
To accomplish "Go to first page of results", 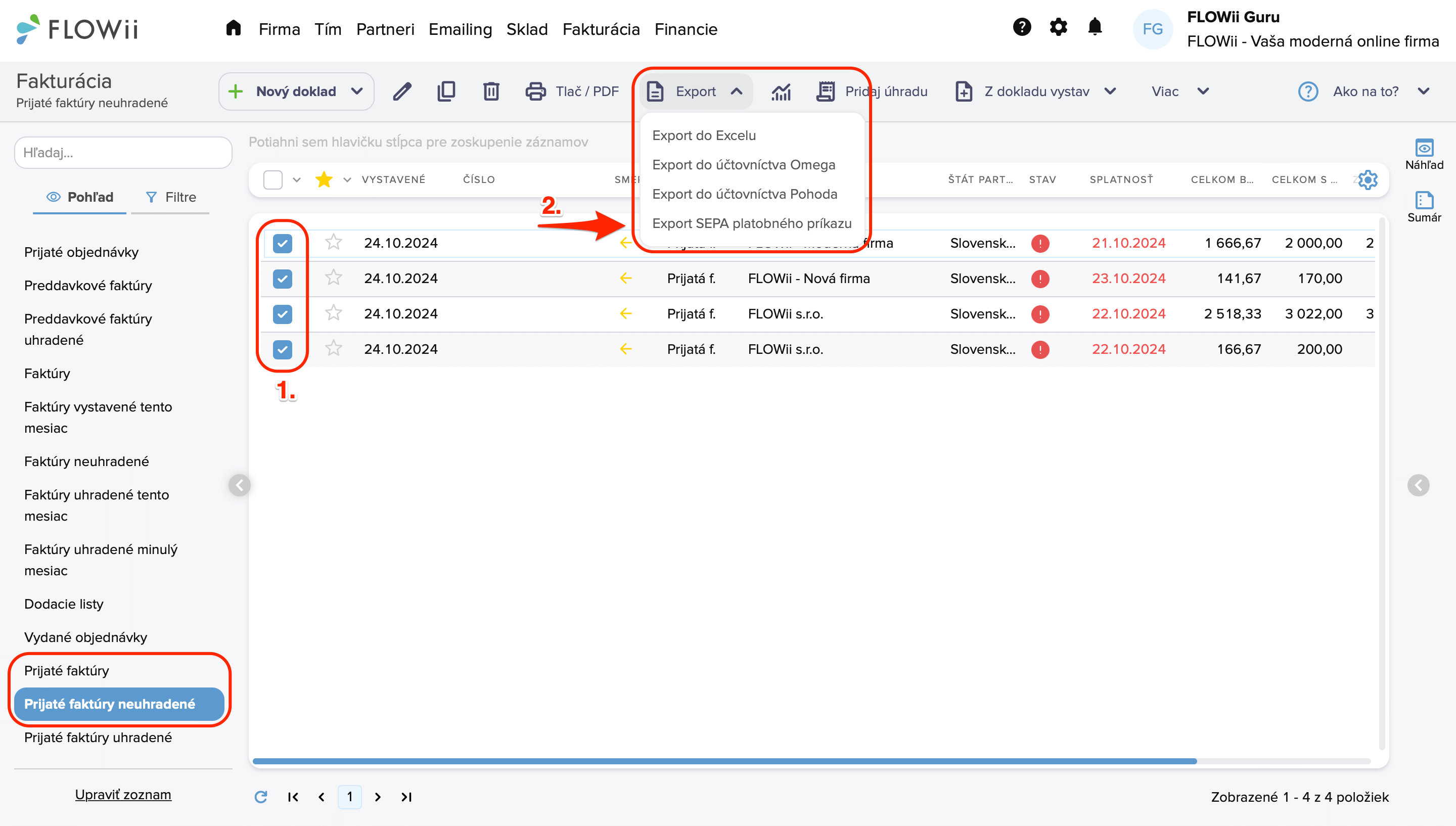I will [293, 797].
